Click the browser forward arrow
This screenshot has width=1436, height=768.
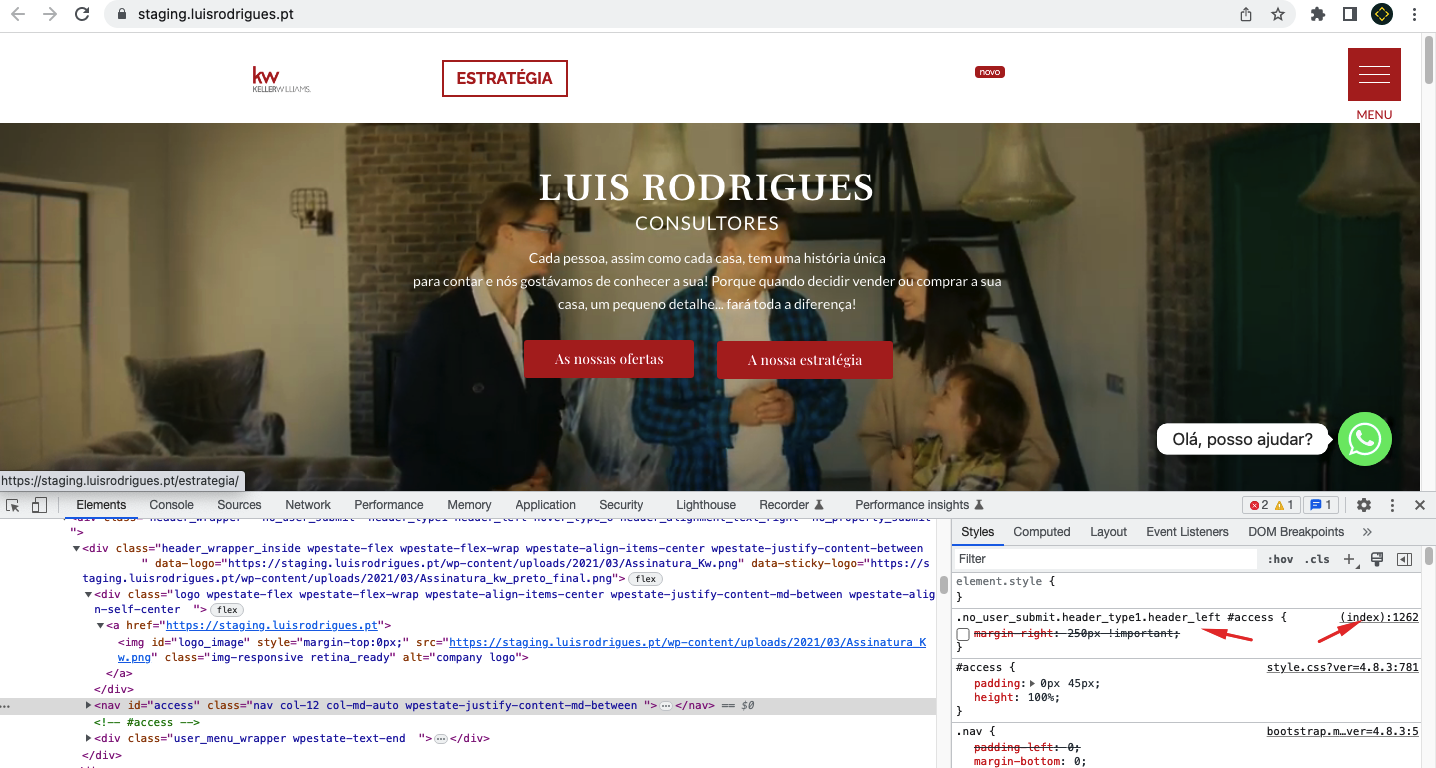point(49,14)
